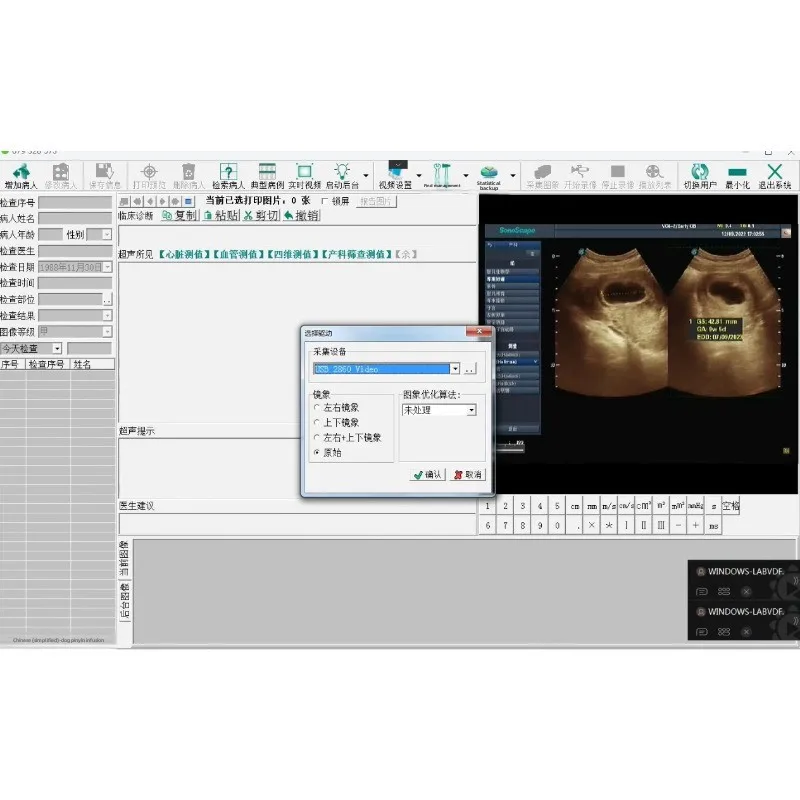
Task: Click 采集图象 capture image icon
Action: [542, 176]
